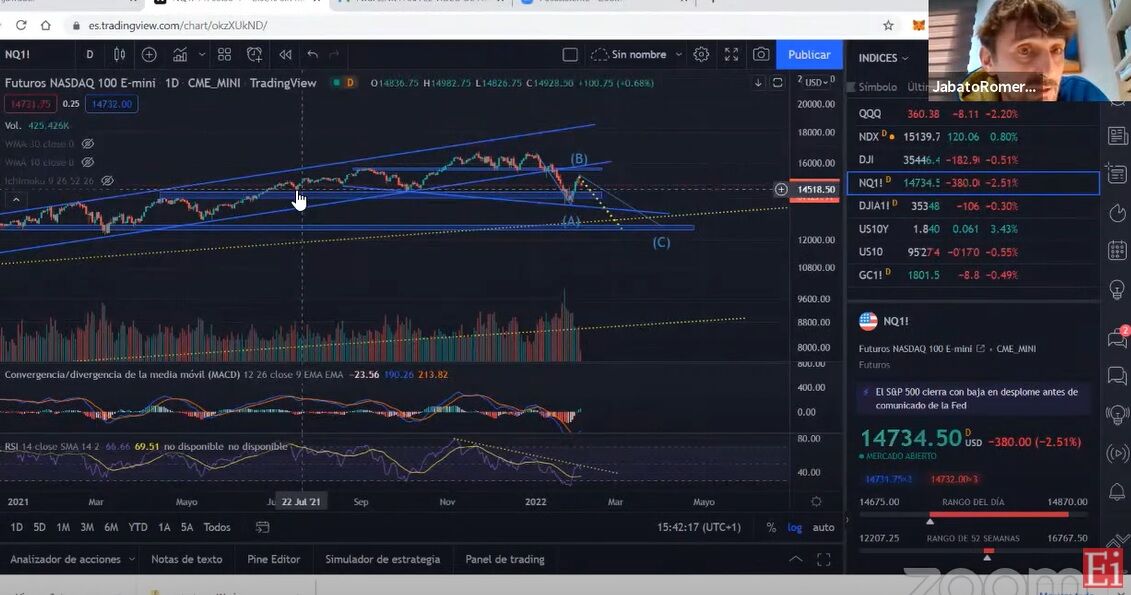Image resolution: width=1131 pixels, height=595 pixels.
Task: Maximize the bottom panel
Action: [824, 559]
